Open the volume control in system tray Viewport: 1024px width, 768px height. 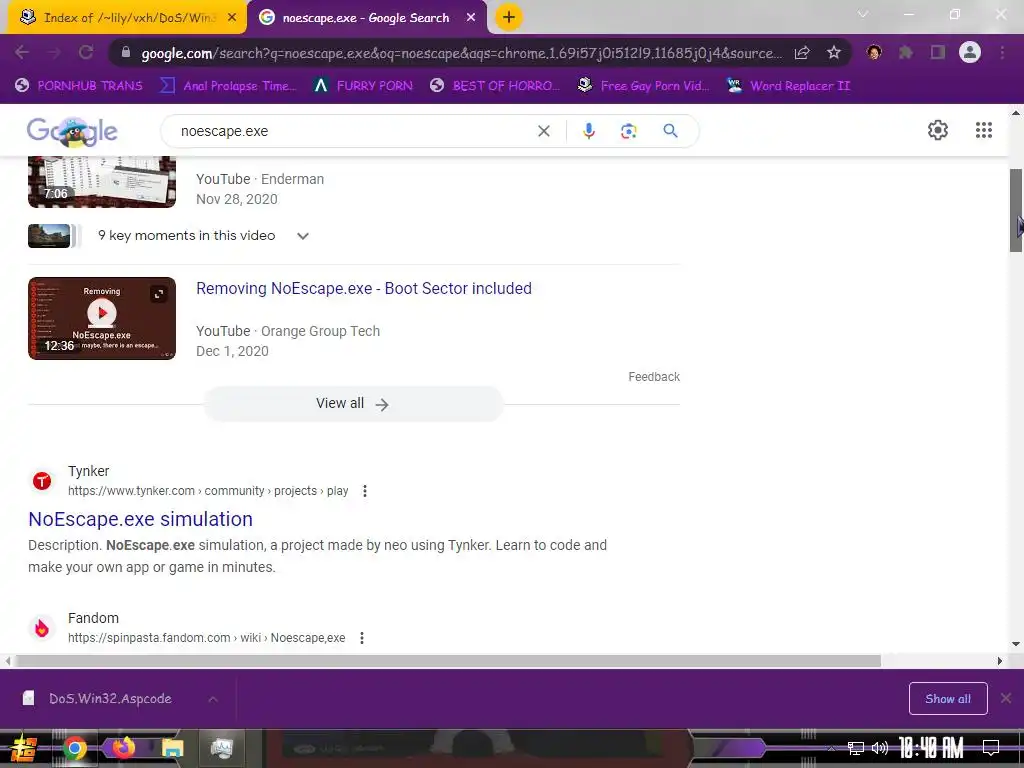880,748
